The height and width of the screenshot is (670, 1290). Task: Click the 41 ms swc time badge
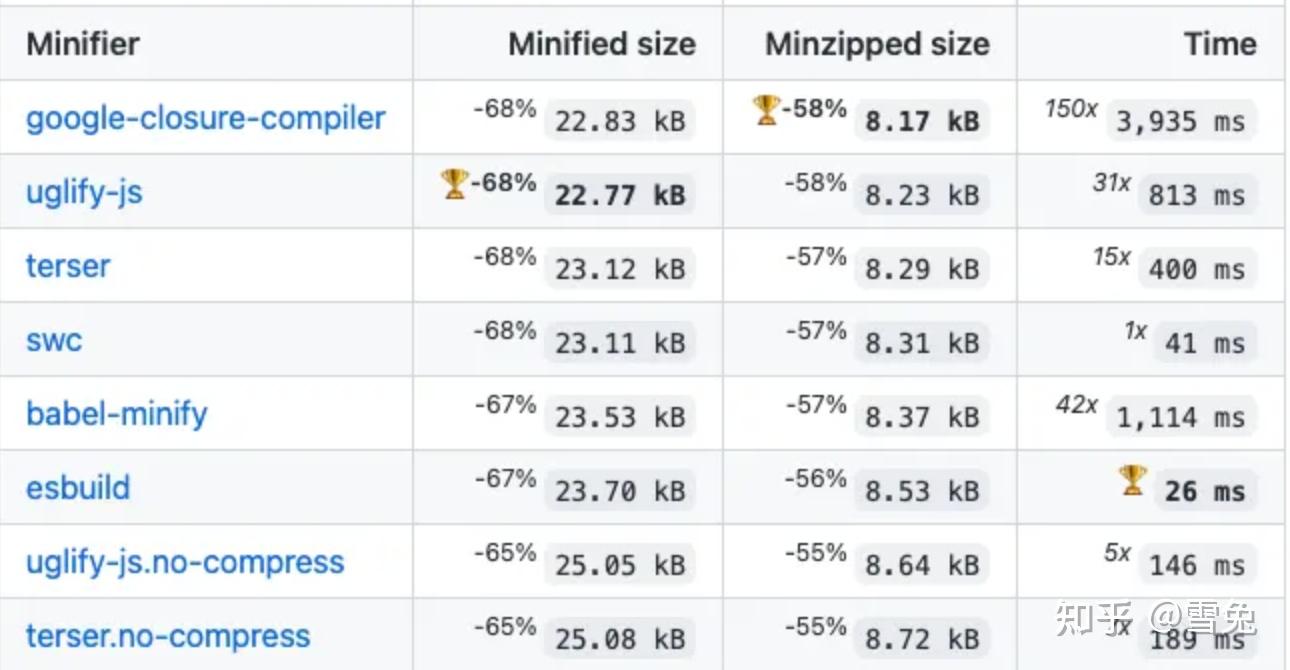point(1205,343)
